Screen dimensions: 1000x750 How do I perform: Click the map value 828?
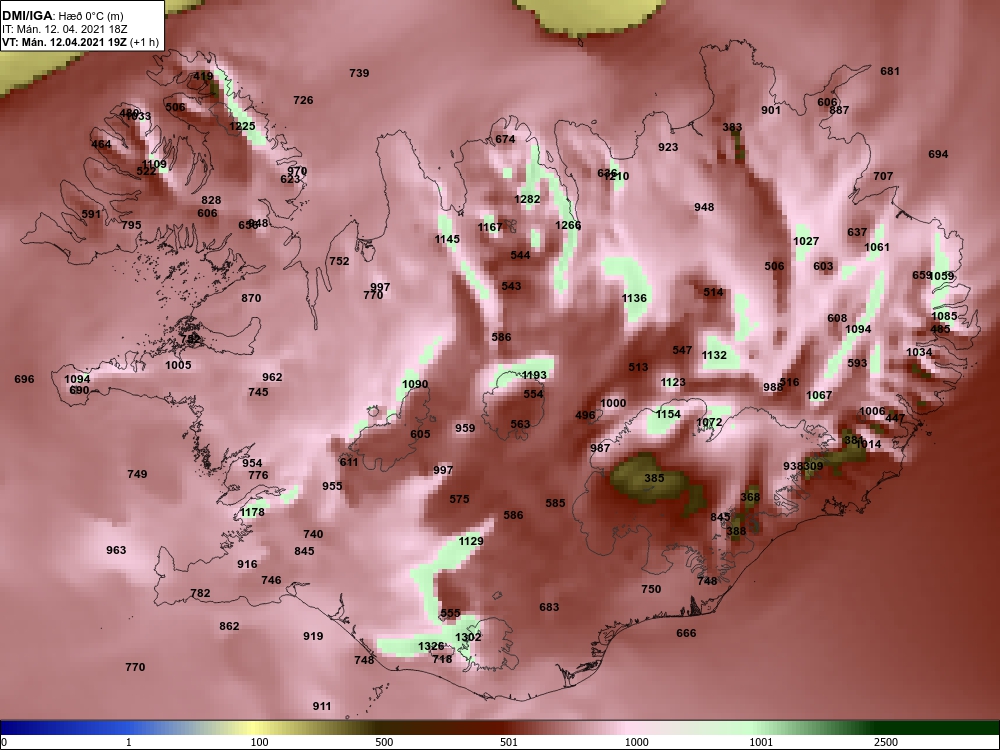click(211, 200)
